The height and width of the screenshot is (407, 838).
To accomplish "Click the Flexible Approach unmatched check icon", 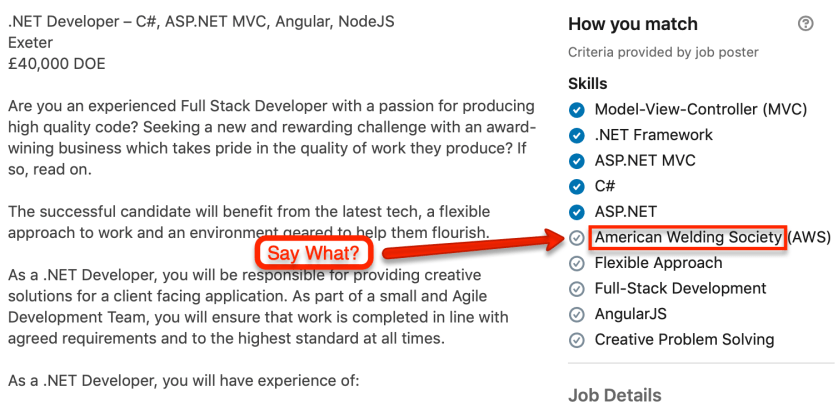I will click(x=576, y=263).
